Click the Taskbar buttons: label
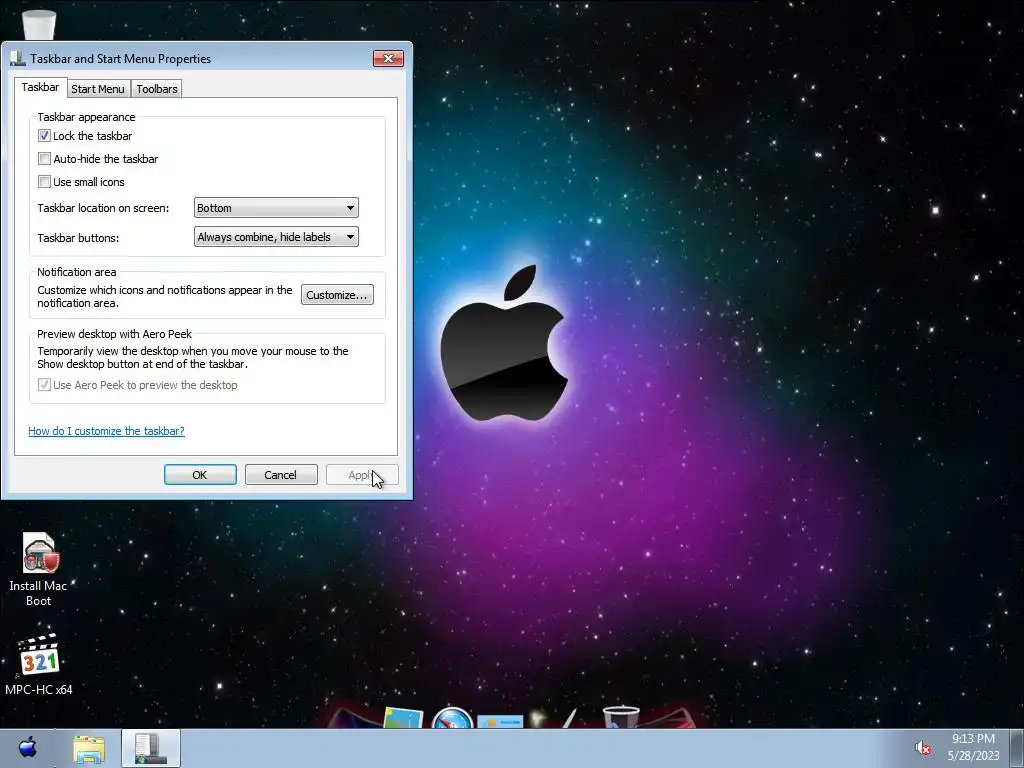 click(x=78, y=238)
